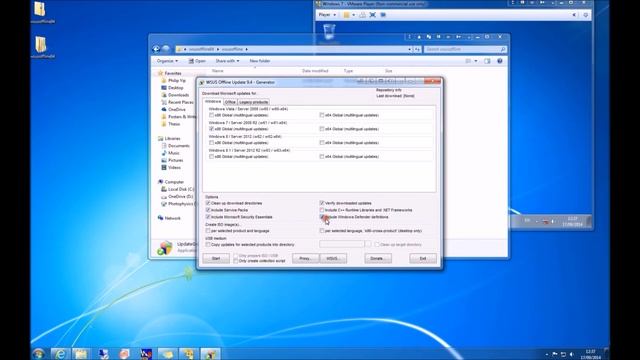
Task: Click the WSUS... button
Action: coord(333,258)
